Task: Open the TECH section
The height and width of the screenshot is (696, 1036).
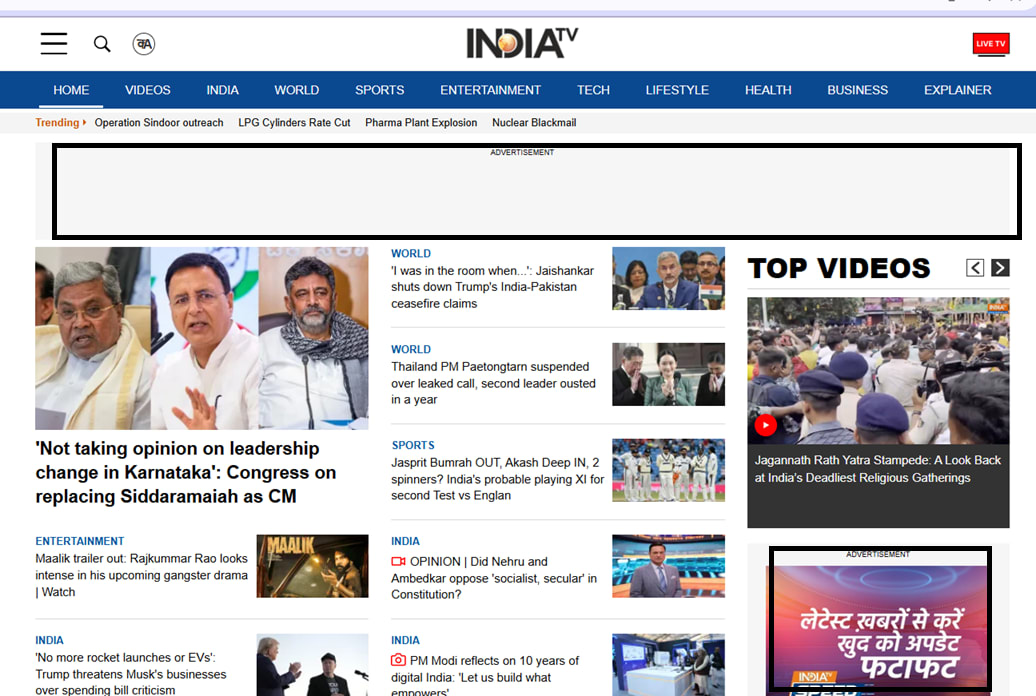Action: point(593,90)
